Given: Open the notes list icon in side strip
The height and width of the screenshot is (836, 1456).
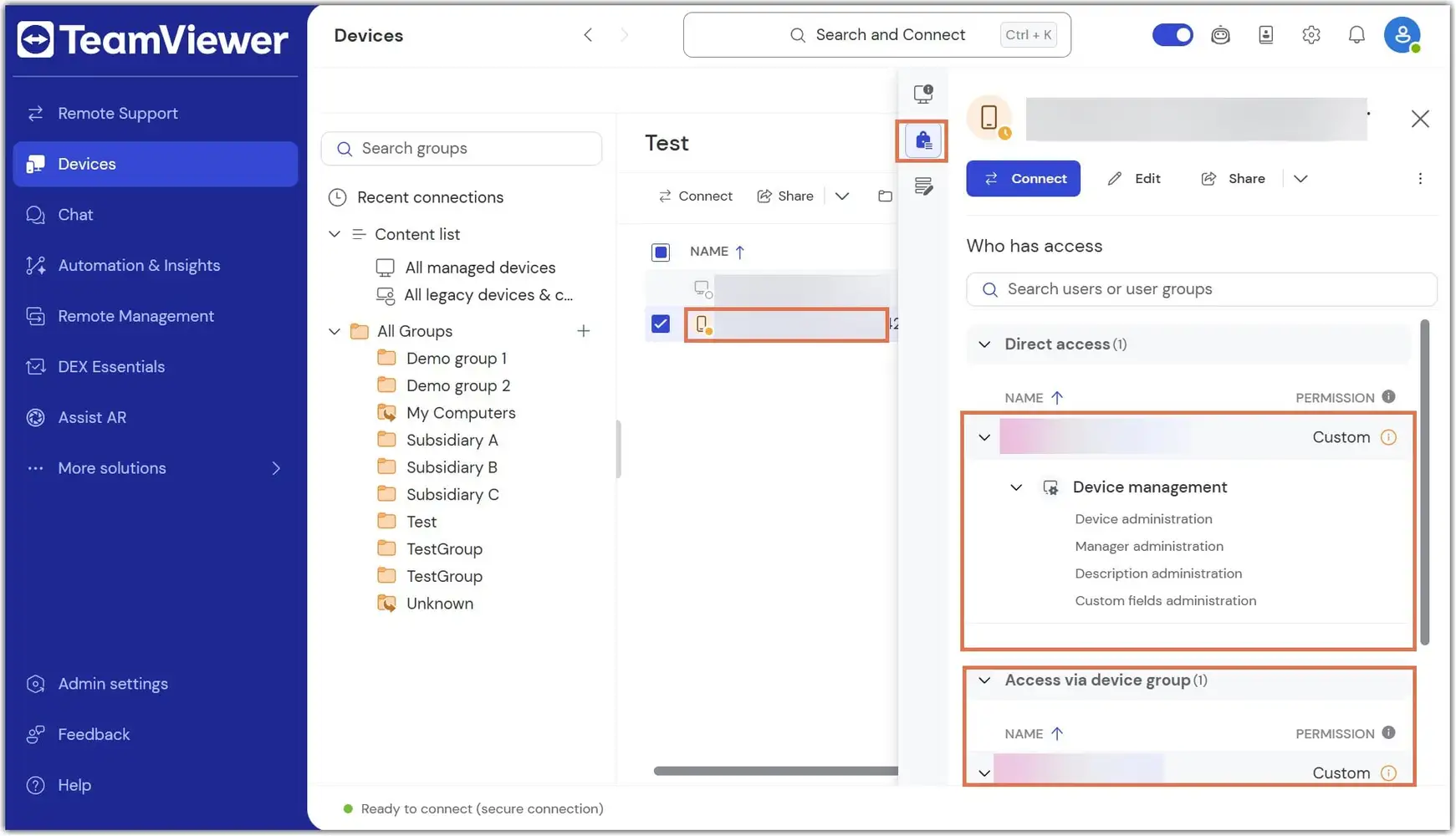Looking at the screenshot, I should point(922,186).
